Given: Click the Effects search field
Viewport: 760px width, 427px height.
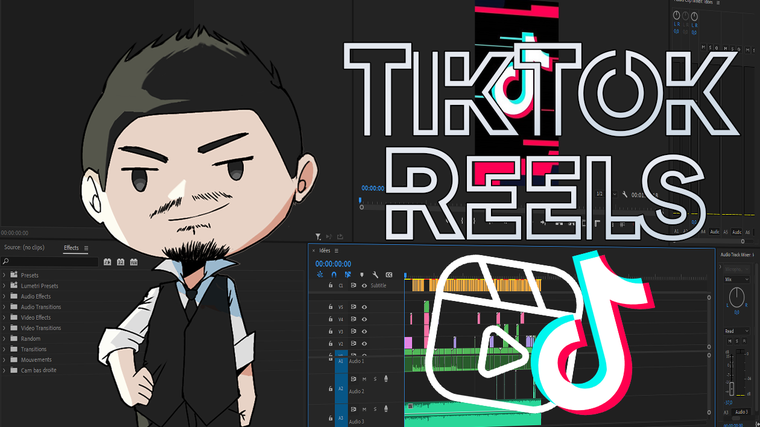Looking at the screenshot, I should point(50,262).
